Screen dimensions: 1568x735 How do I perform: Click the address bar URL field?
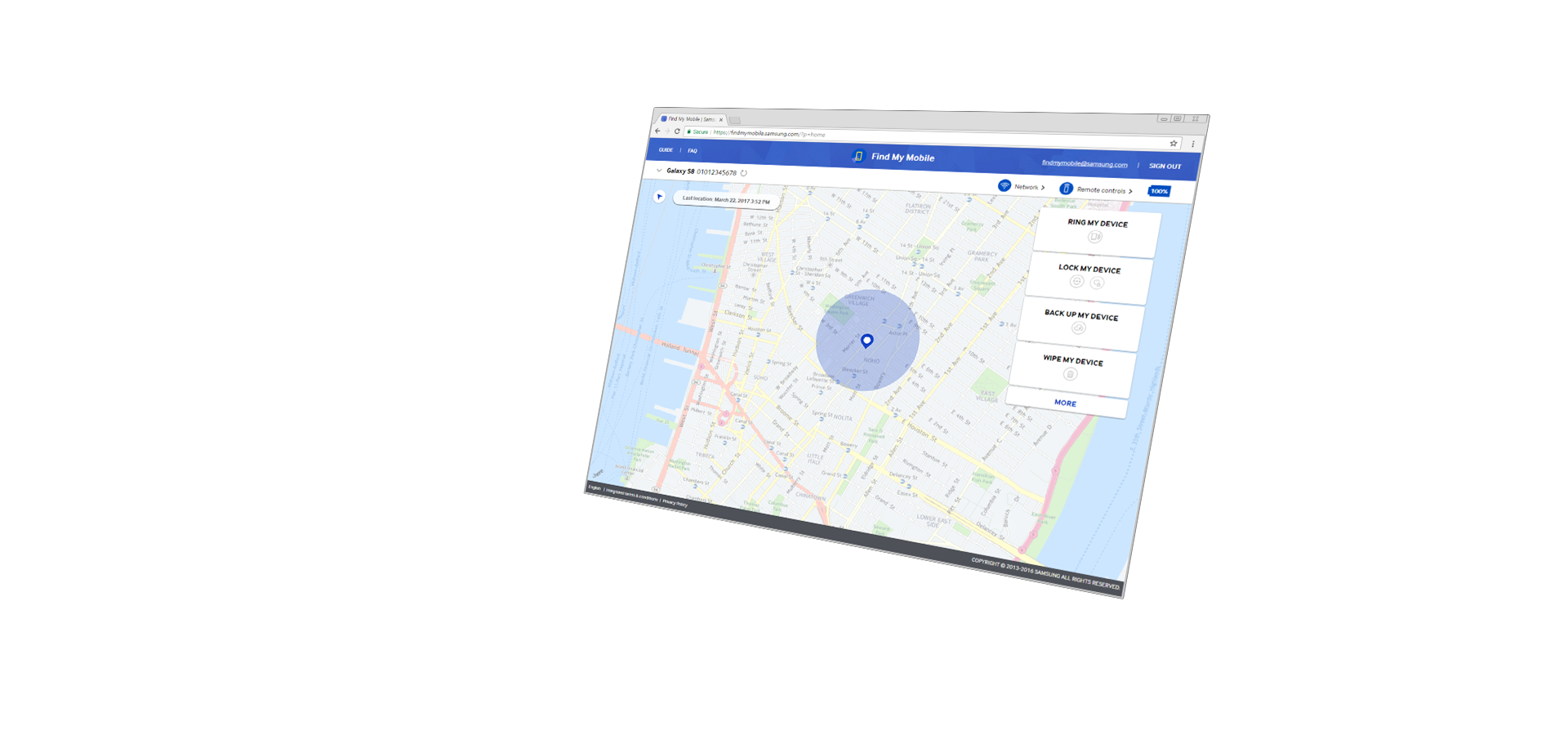tap(931, 137)
